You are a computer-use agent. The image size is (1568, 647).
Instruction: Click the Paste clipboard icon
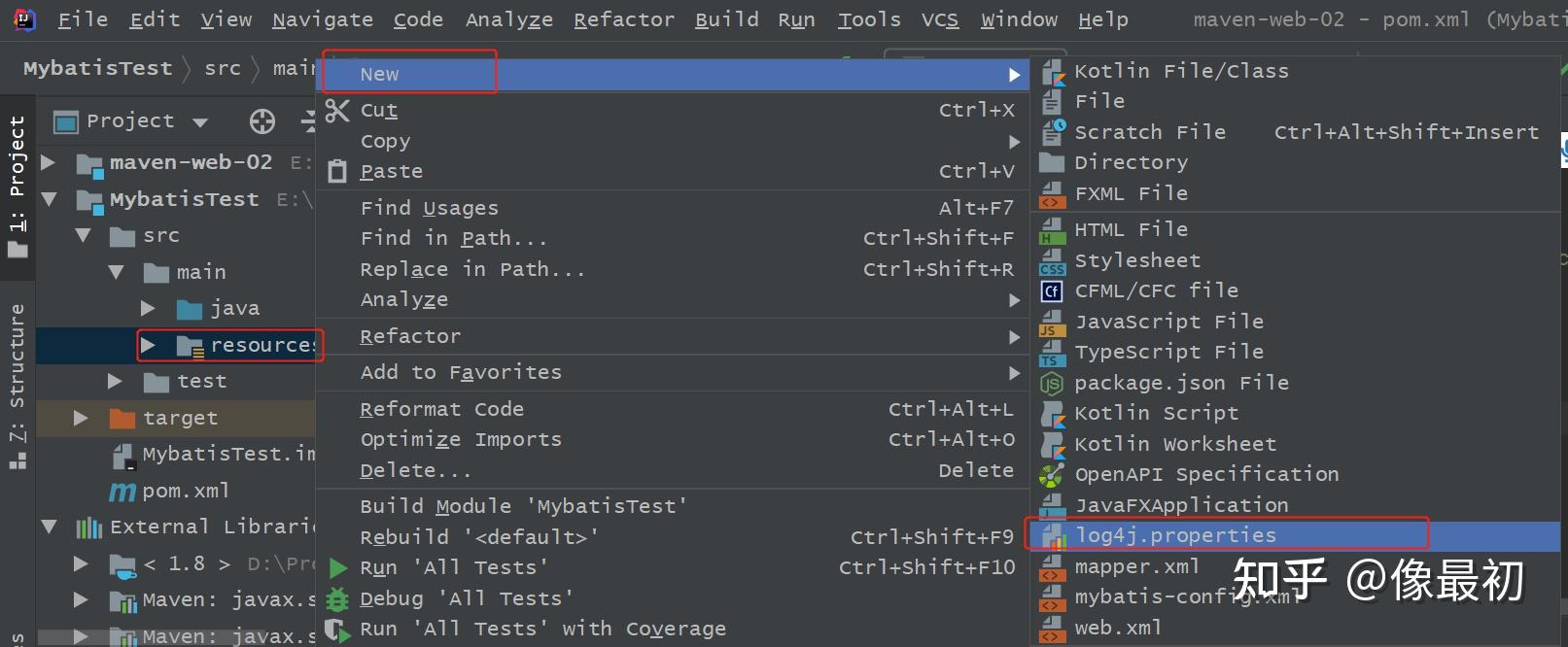(337, 172)
